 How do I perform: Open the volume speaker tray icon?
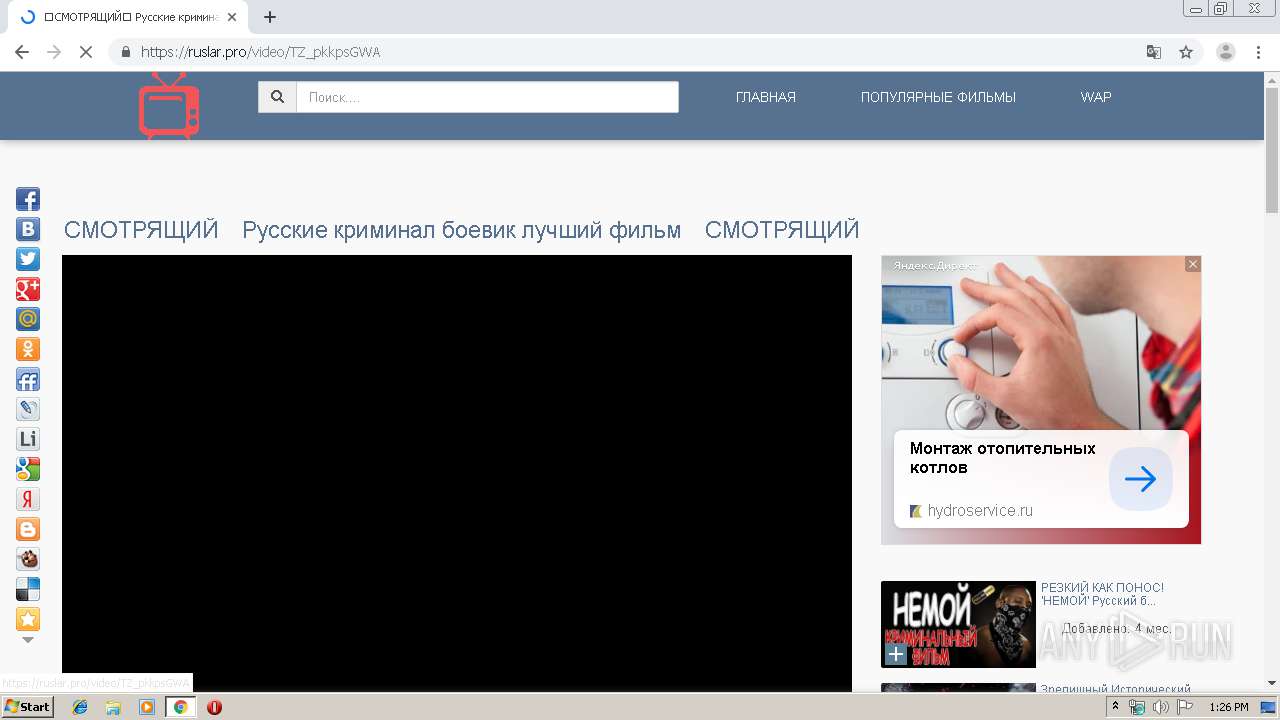(x=1160, y=707)
